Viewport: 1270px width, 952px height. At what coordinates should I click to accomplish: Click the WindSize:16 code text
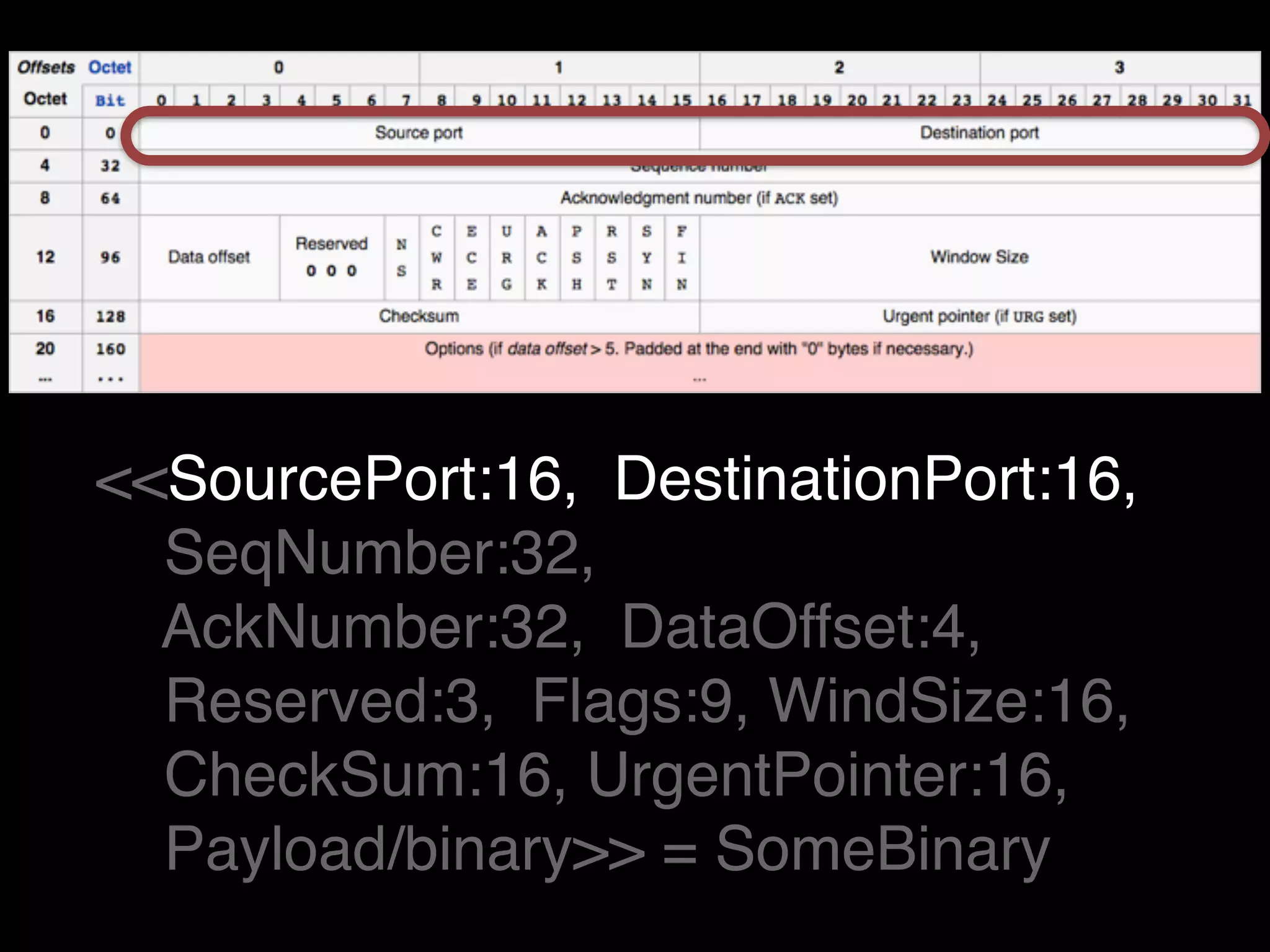tap(941, 700)
